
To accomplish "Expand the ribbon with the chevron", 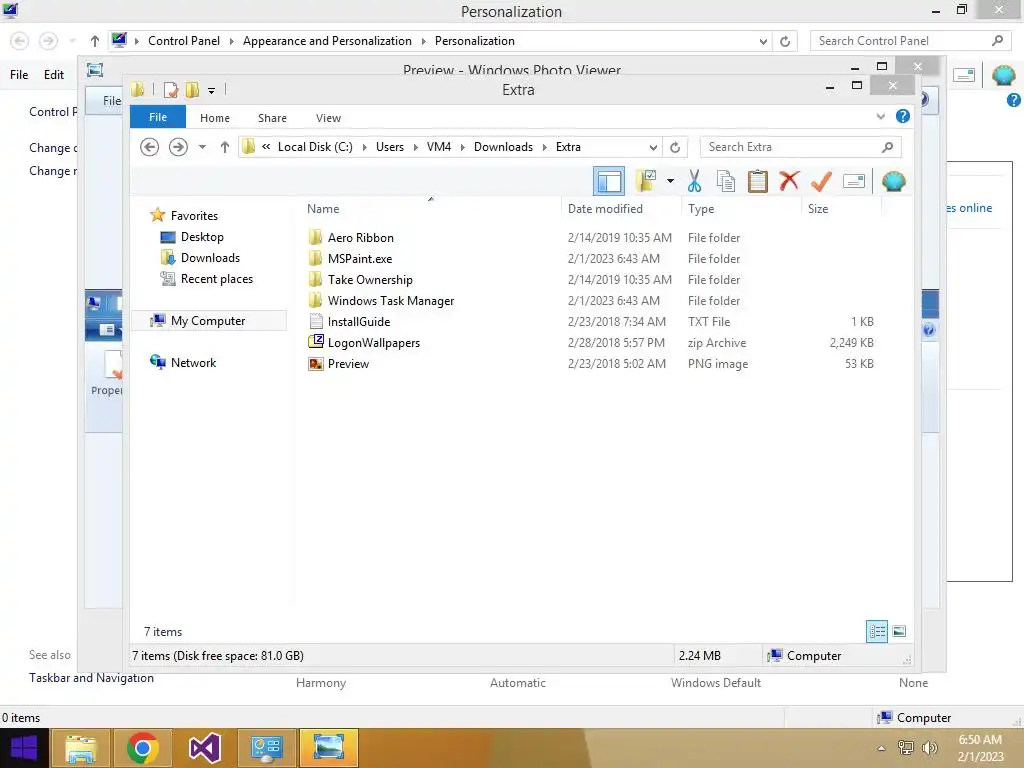I will (880, 116).
